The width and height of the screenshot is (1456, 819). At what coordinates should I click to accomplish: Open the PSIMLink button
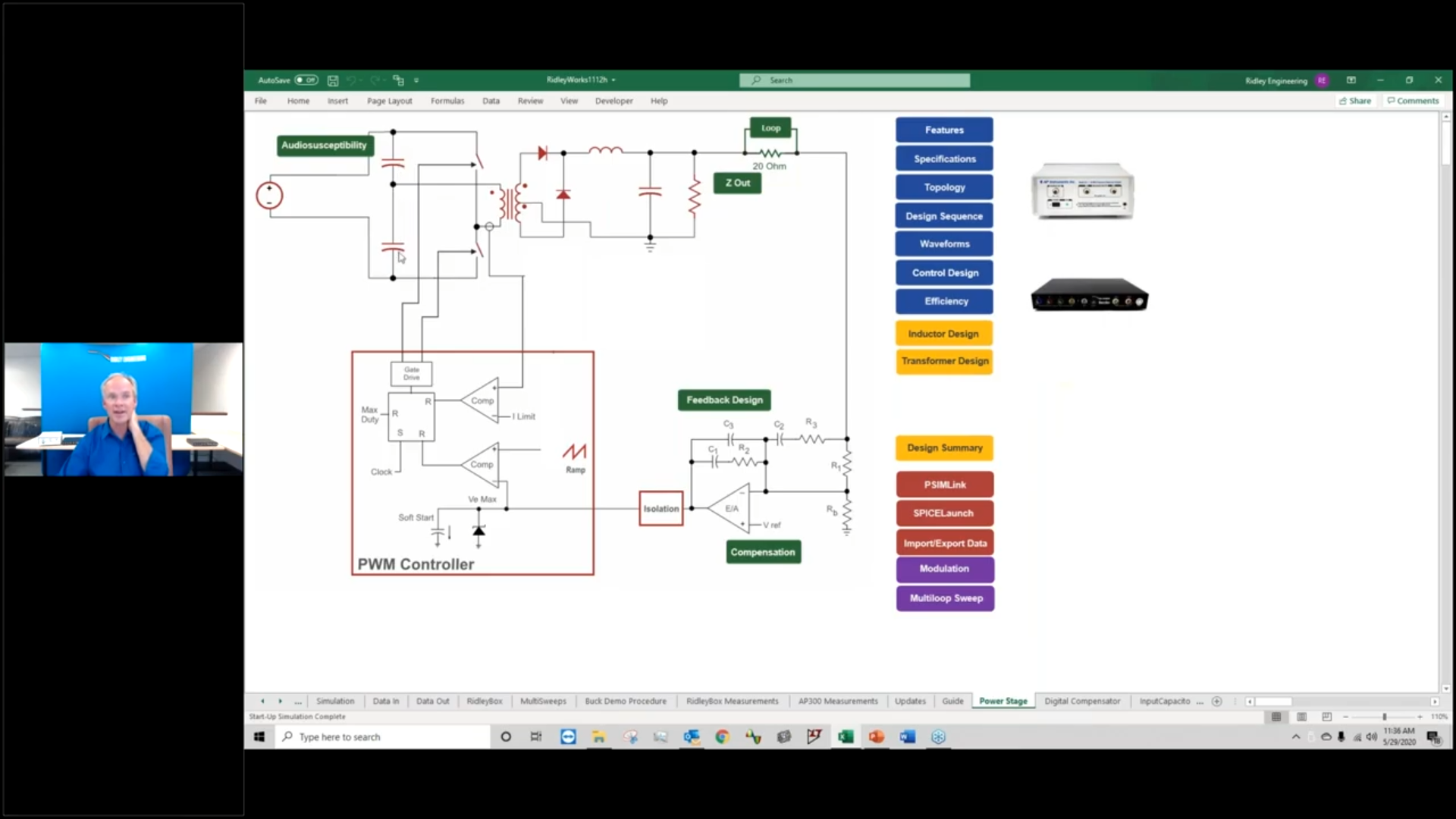coord(944,484)
